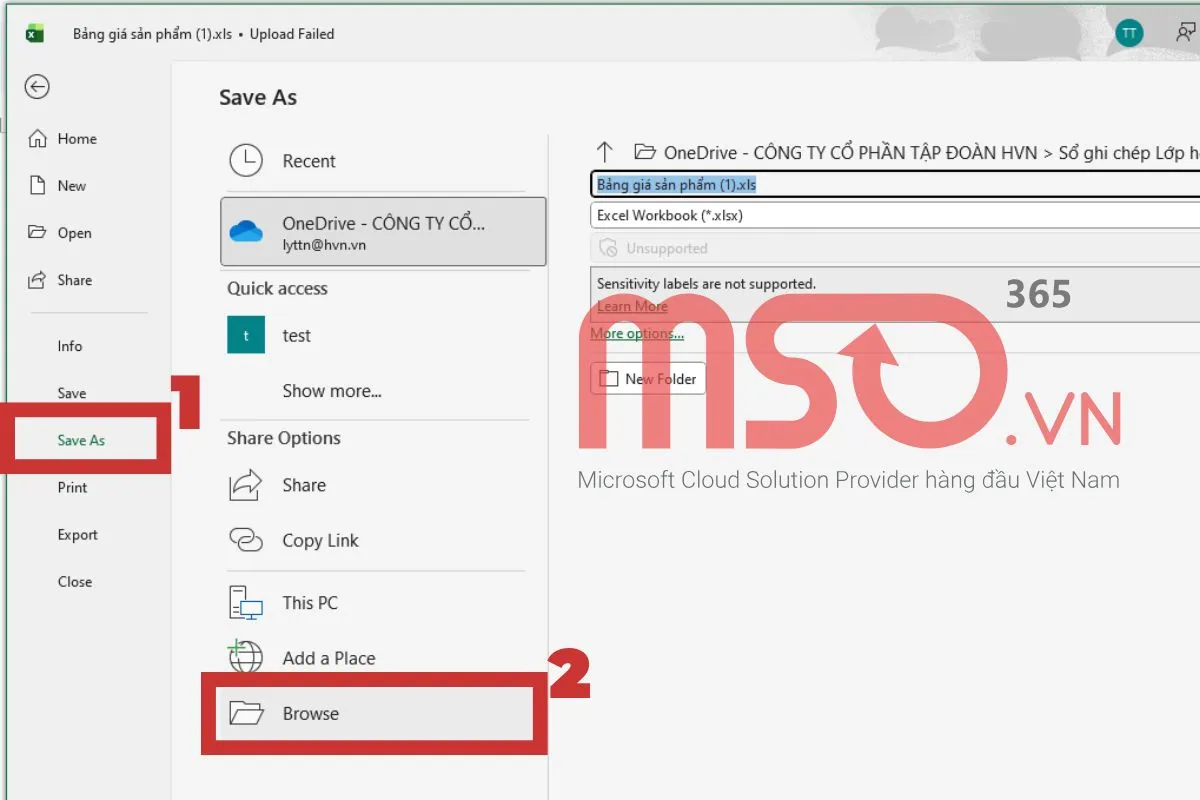Open the Print section
This screenshot has height=800, width=1200.
72,487
